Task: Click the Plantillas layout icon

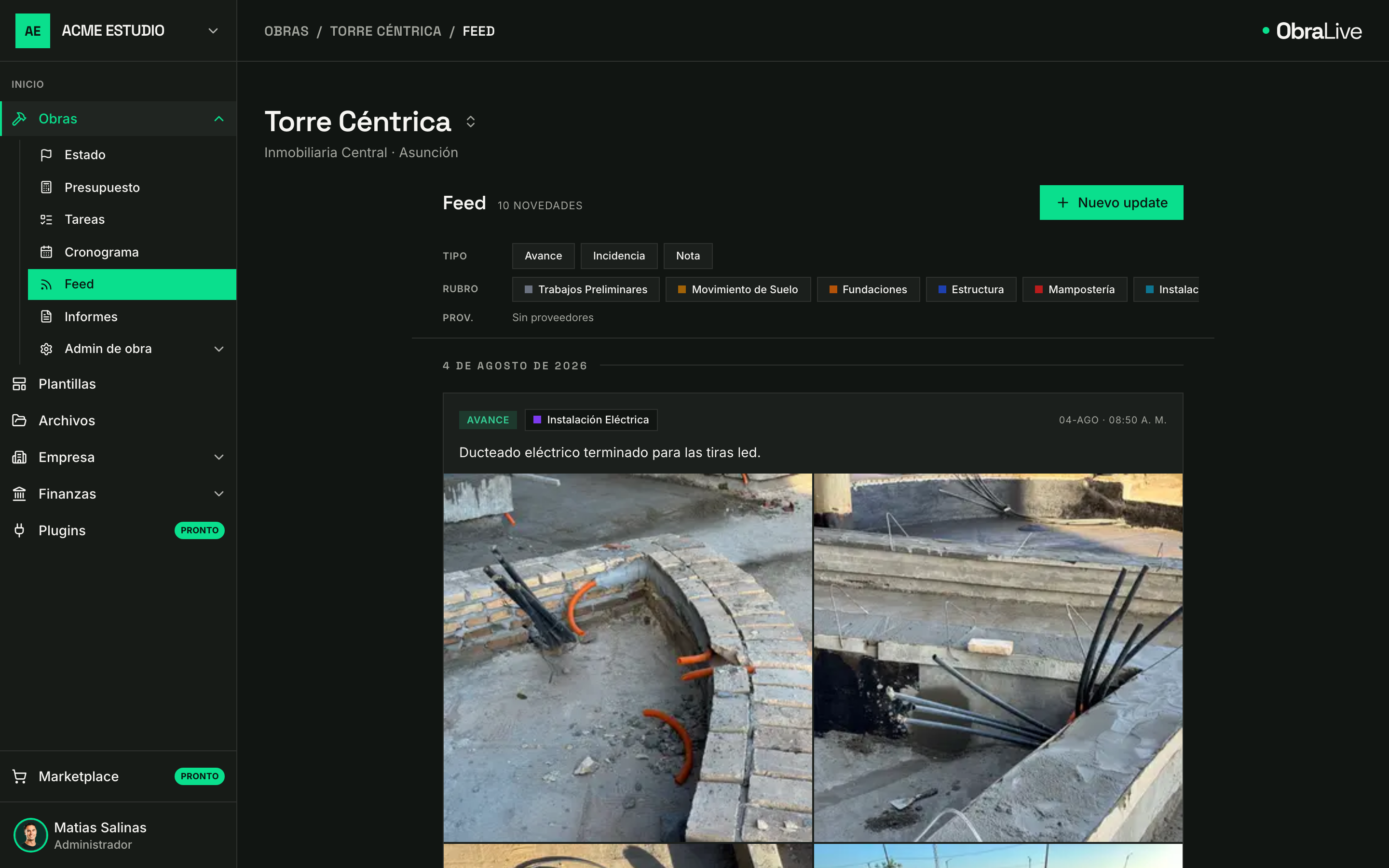Action: click(19, 384)
